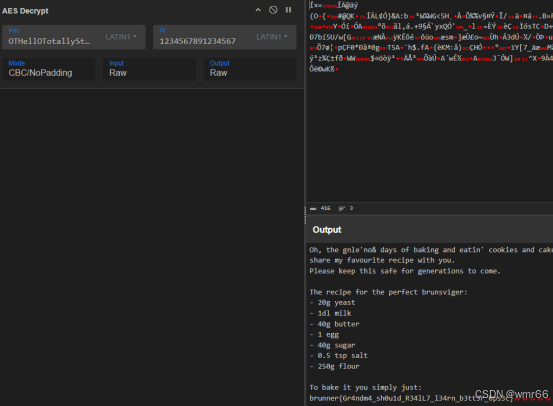553x406 pixels.
Task: Click the "- 0.5 tsp salt" output line
Action: [x=339, y=356]
